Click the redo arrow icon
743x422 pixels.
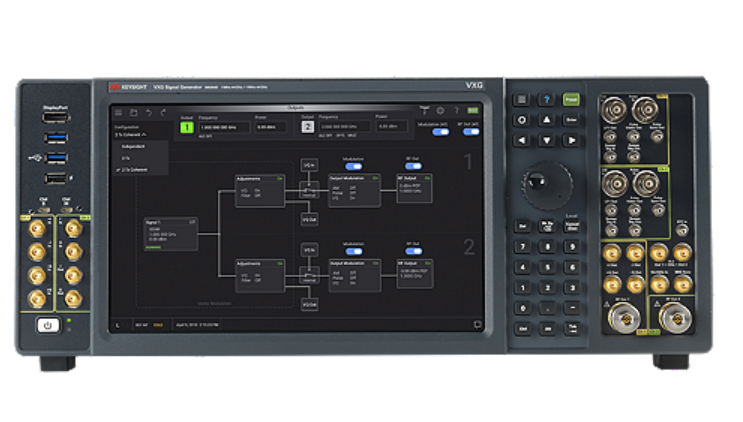coord(163,113)
